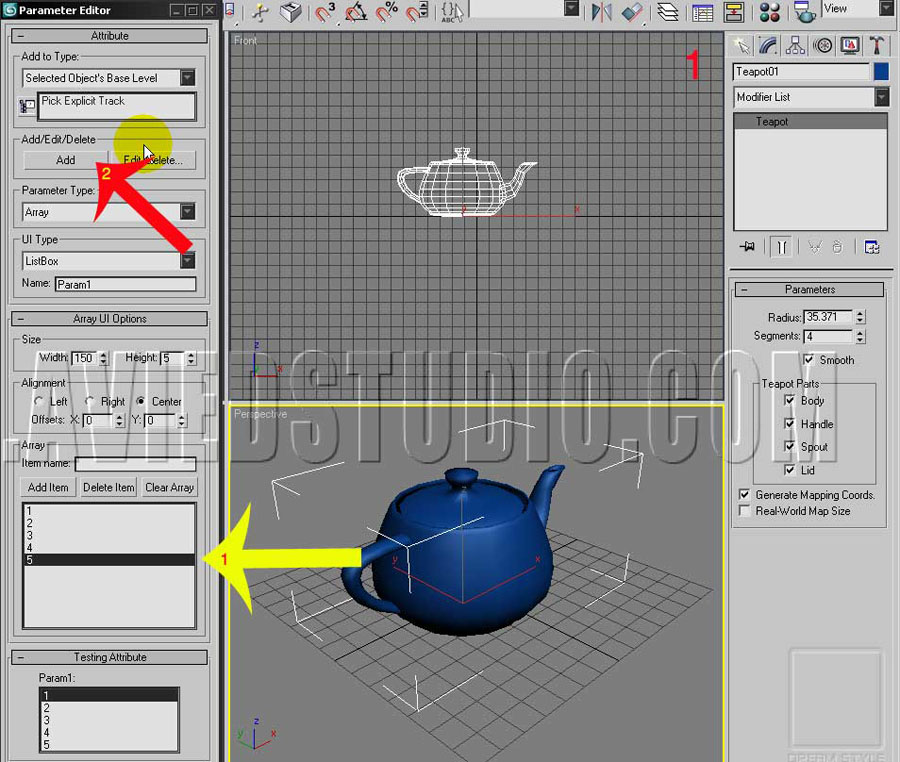This screenshot has height=762, width=900.
Task: Open the UI Type ListBox dropdown
Action: [x=188, y=261]
